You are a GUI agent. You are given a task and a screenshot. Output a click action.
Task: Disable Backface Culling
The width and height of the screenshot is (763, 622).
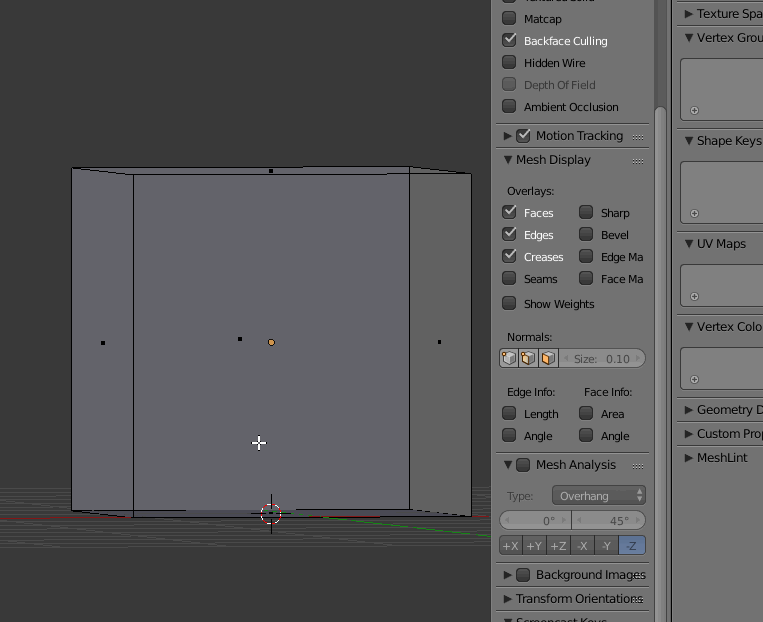click(509, 40)
